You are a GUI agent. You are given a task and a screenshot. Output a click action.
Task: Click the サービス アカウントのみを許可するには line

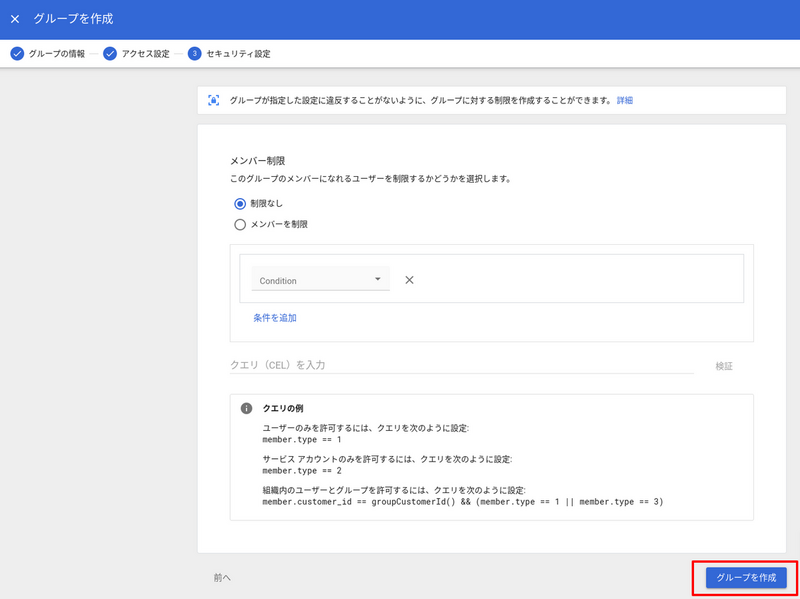[387, 460]
